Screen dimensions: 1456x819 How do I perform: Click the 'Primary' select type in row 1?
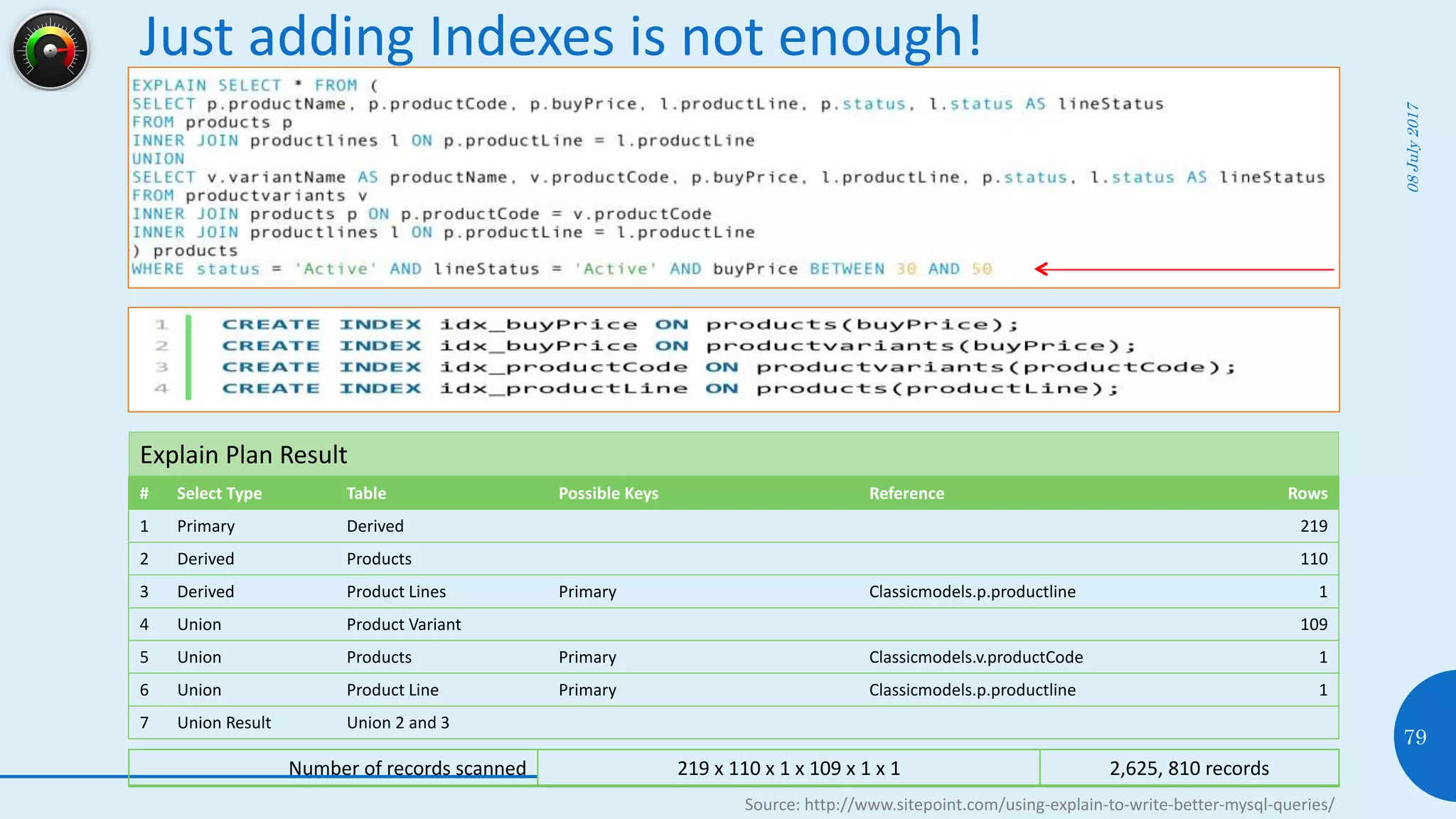click(x=205, y=526)
